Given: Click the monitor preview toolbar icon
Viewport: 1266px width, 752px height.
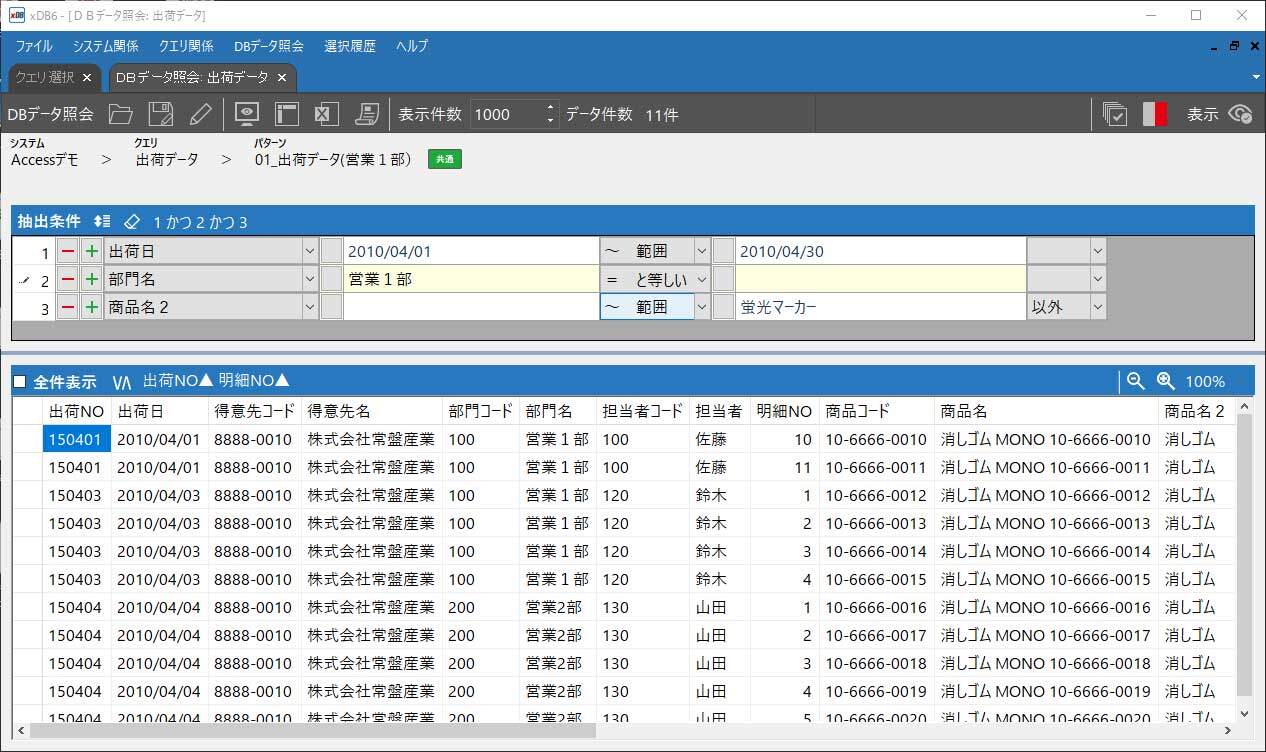Looking at the screenshot, I should (x=247, y=114).
